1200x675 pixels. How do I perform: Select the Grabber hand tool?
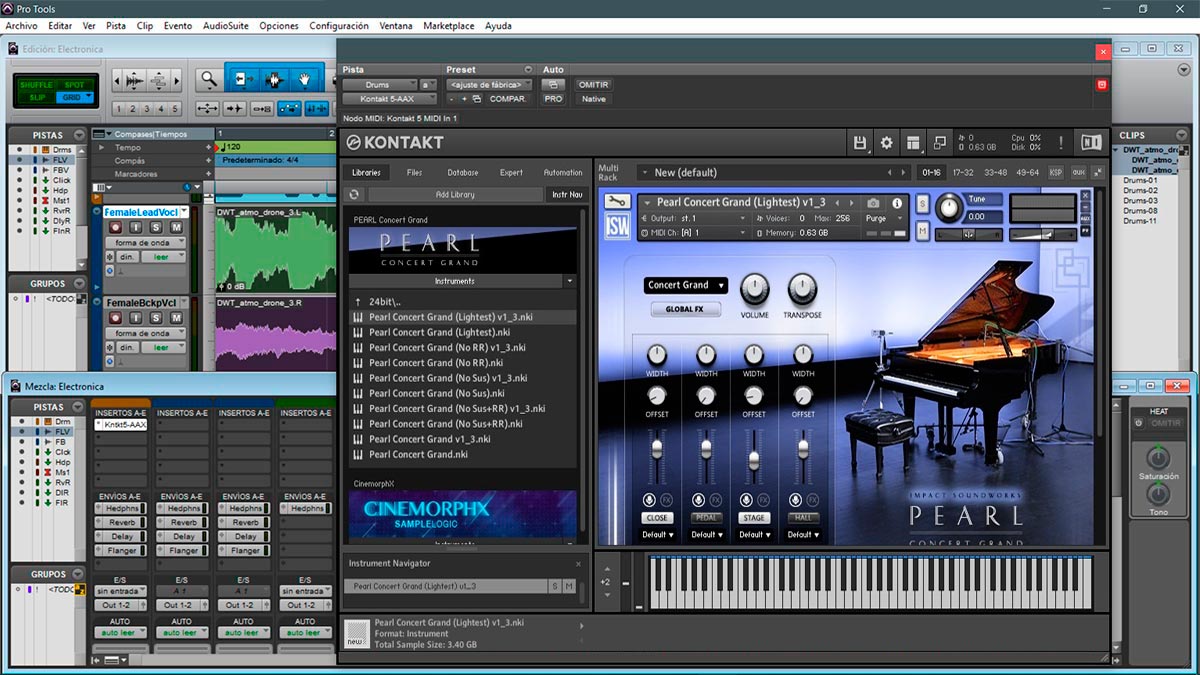305,79
